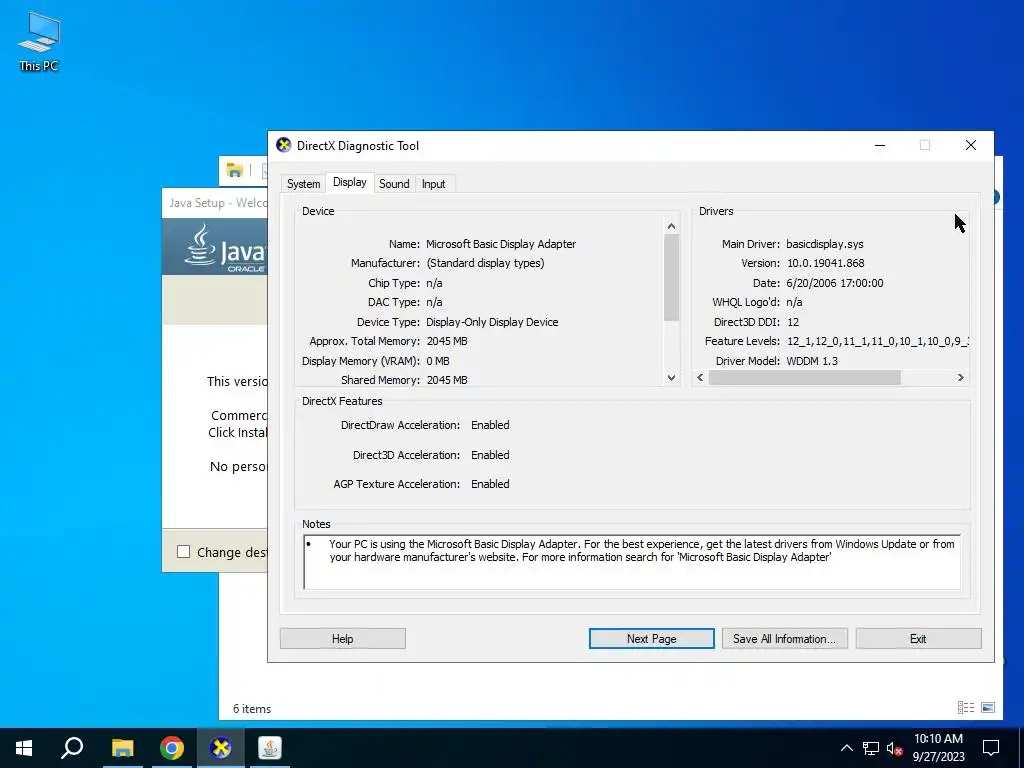Open the Input tab
1024x768 pixels.
(434, 184)
